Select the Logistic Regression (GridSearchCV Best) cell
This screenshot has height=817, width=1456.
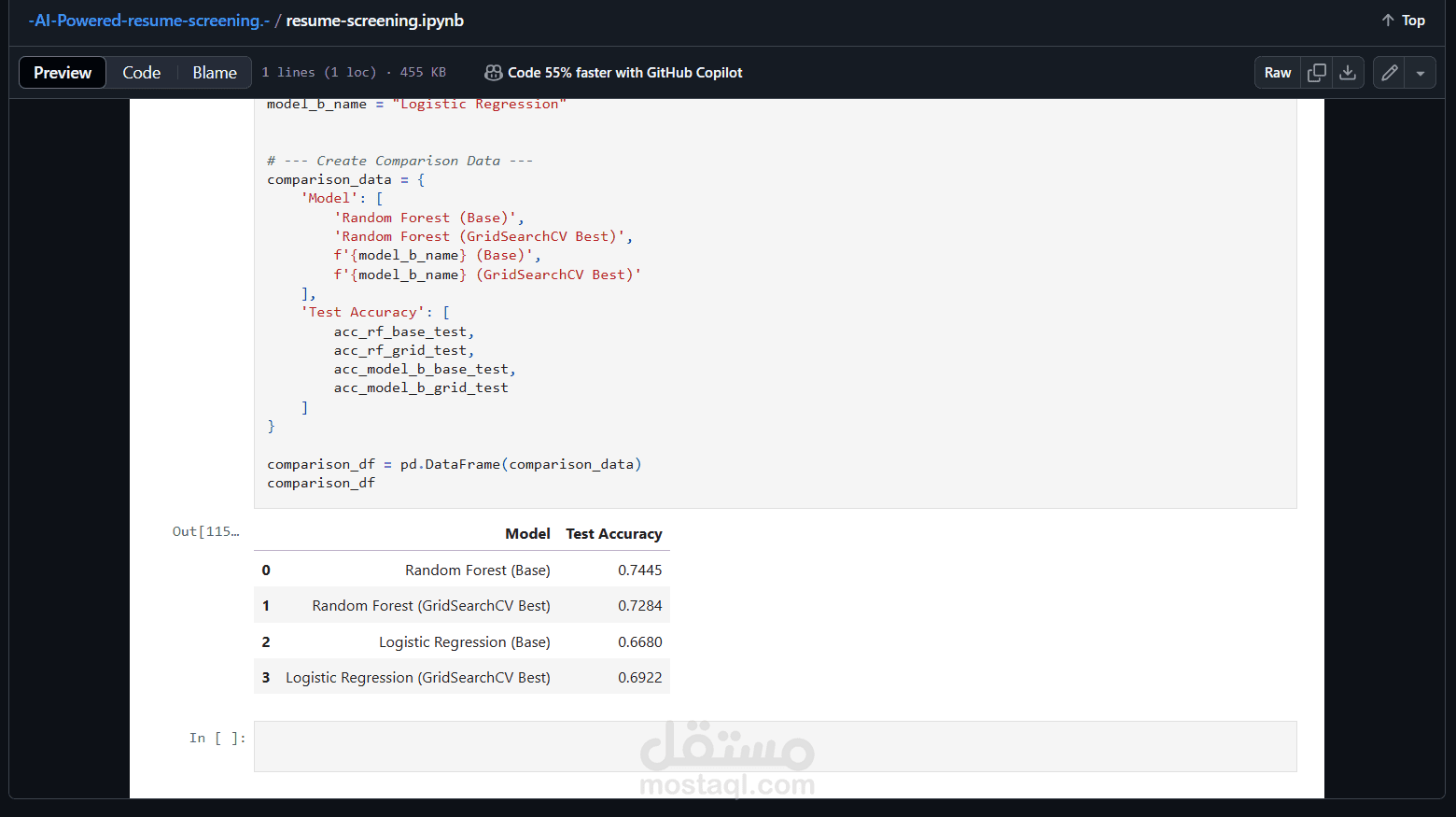418,678
